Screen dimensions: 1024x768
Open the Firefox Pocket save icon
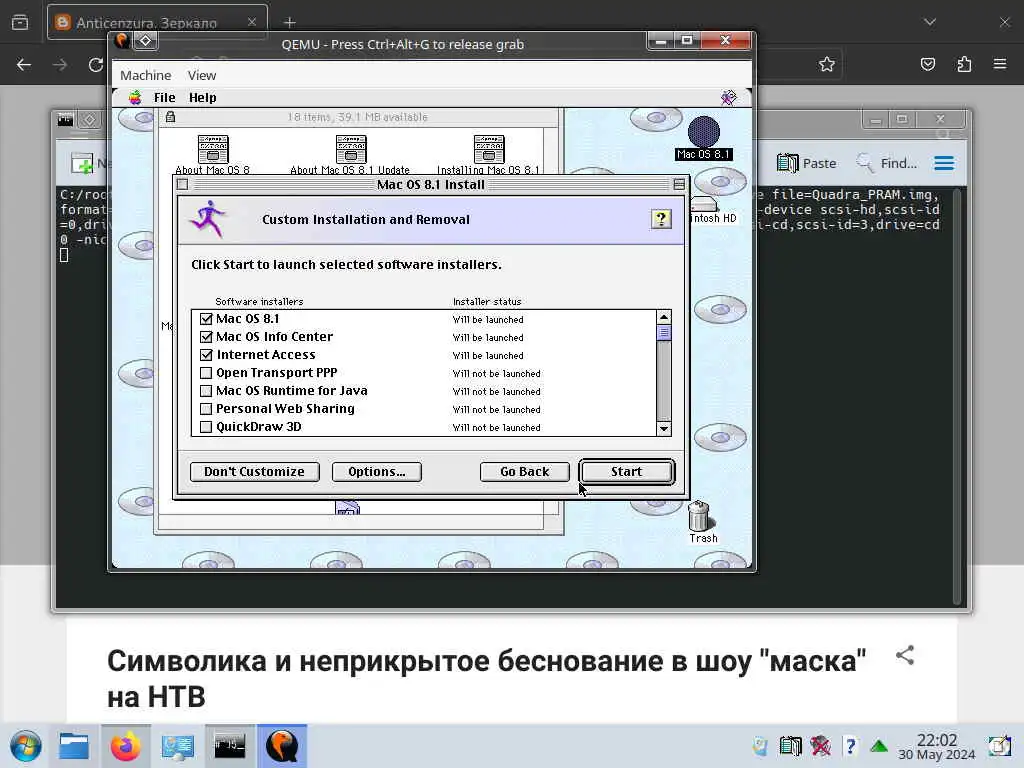[927, 64]
